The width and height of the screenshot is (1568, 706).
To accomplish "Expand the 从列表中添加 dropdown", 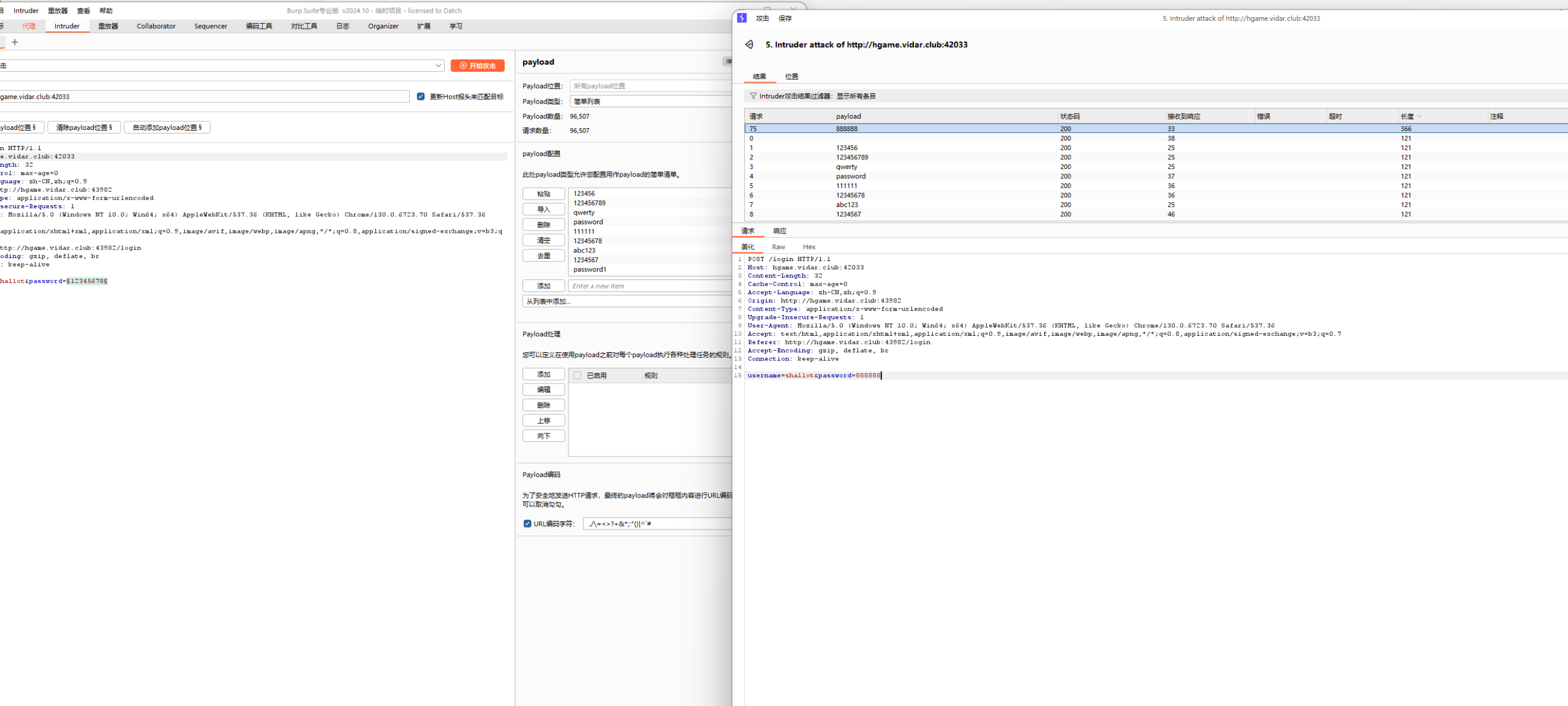I will pos(625,302).
